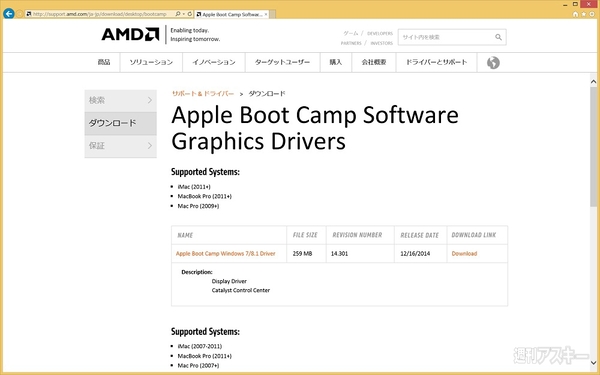Screen dimensions: 600x375
Task: Click the globe region selector icon
Action: tap(493, 62)
